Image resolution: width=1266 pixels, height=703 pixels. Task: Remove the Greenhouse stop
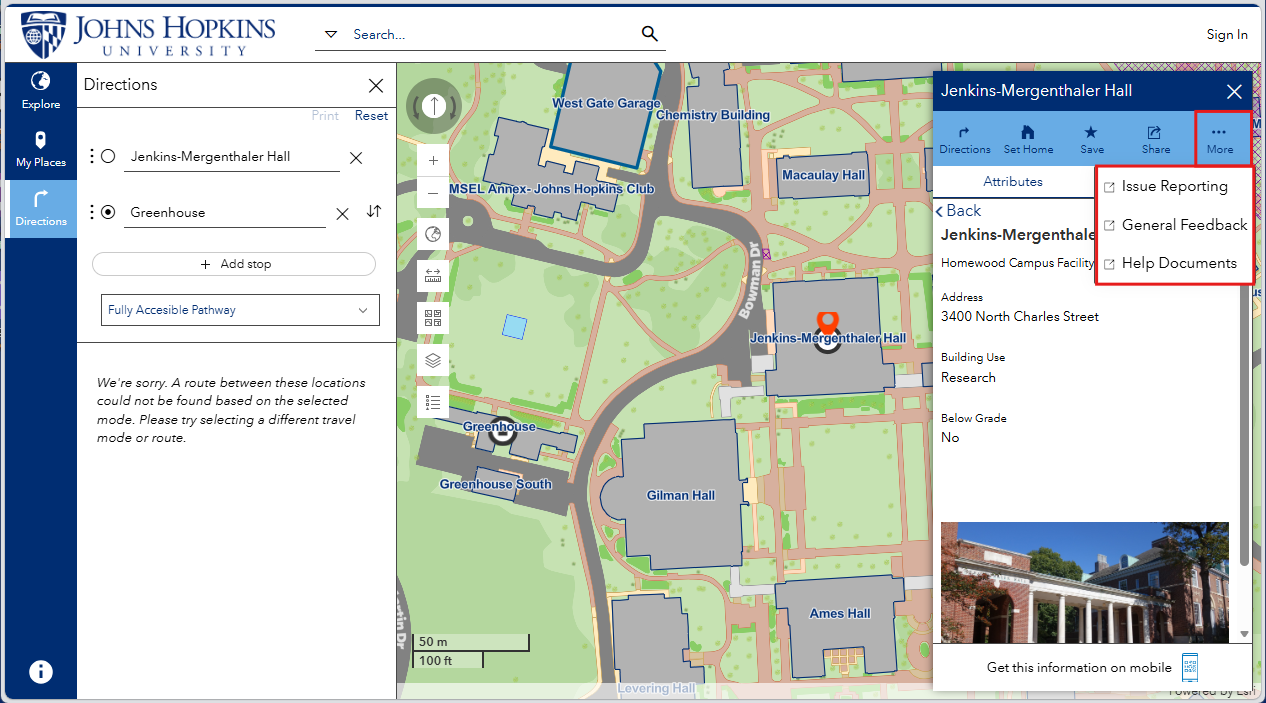[342, 213]
